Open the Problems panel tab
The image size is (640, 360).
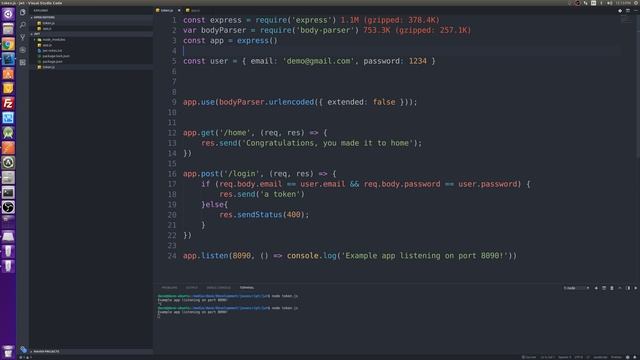(x=169, y=288)
